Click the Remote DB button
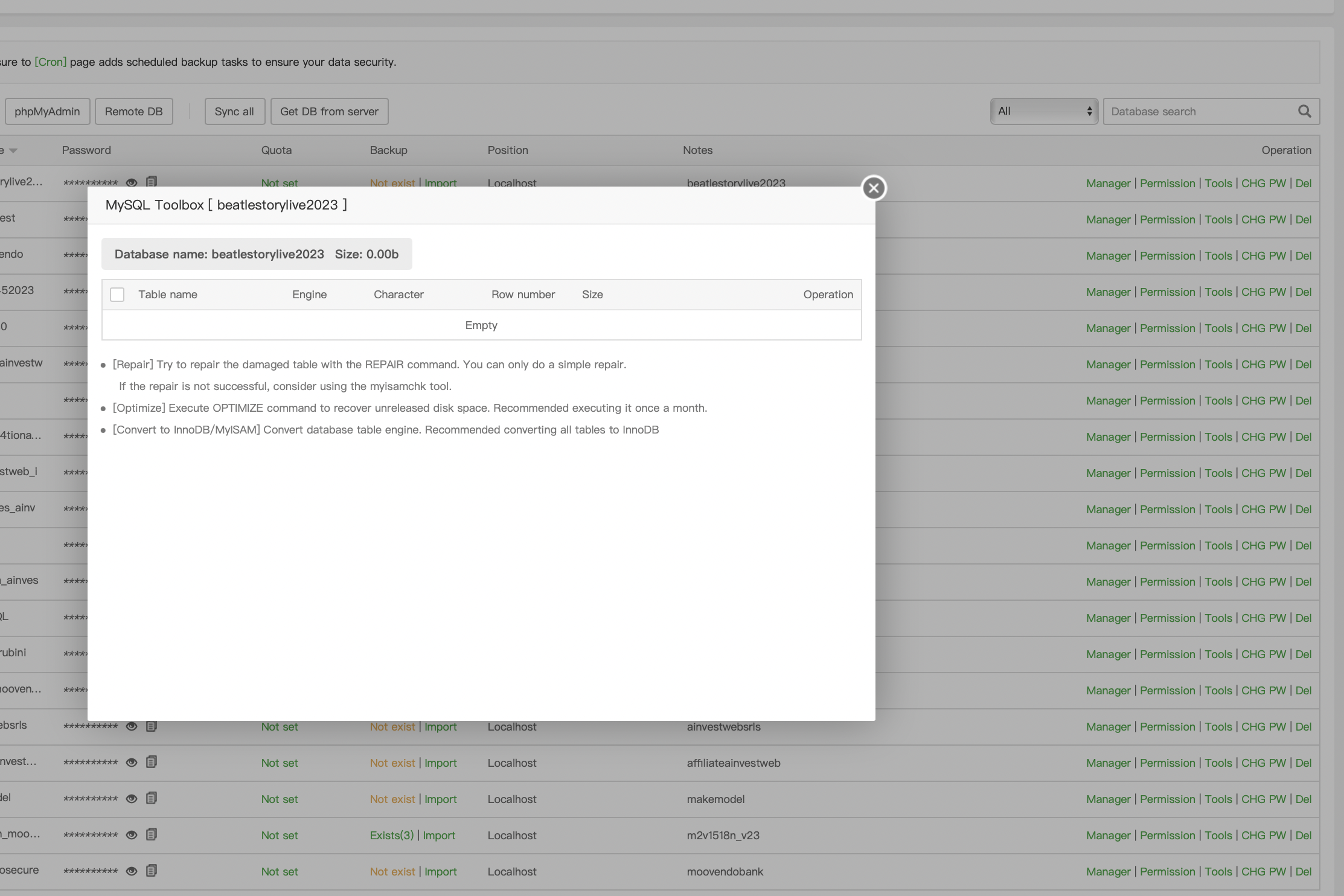The image size is (1344, 896). click(133, 112)
